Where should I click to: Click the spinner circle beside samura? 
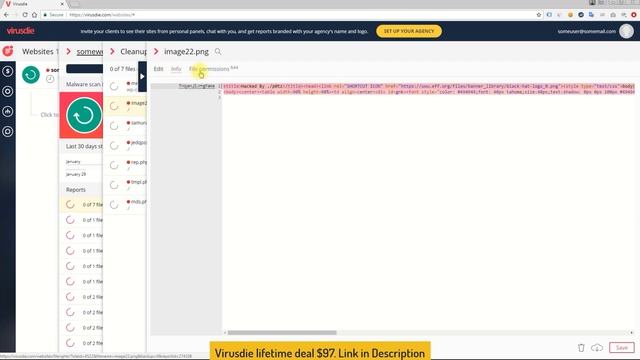(x=114, y=126)
